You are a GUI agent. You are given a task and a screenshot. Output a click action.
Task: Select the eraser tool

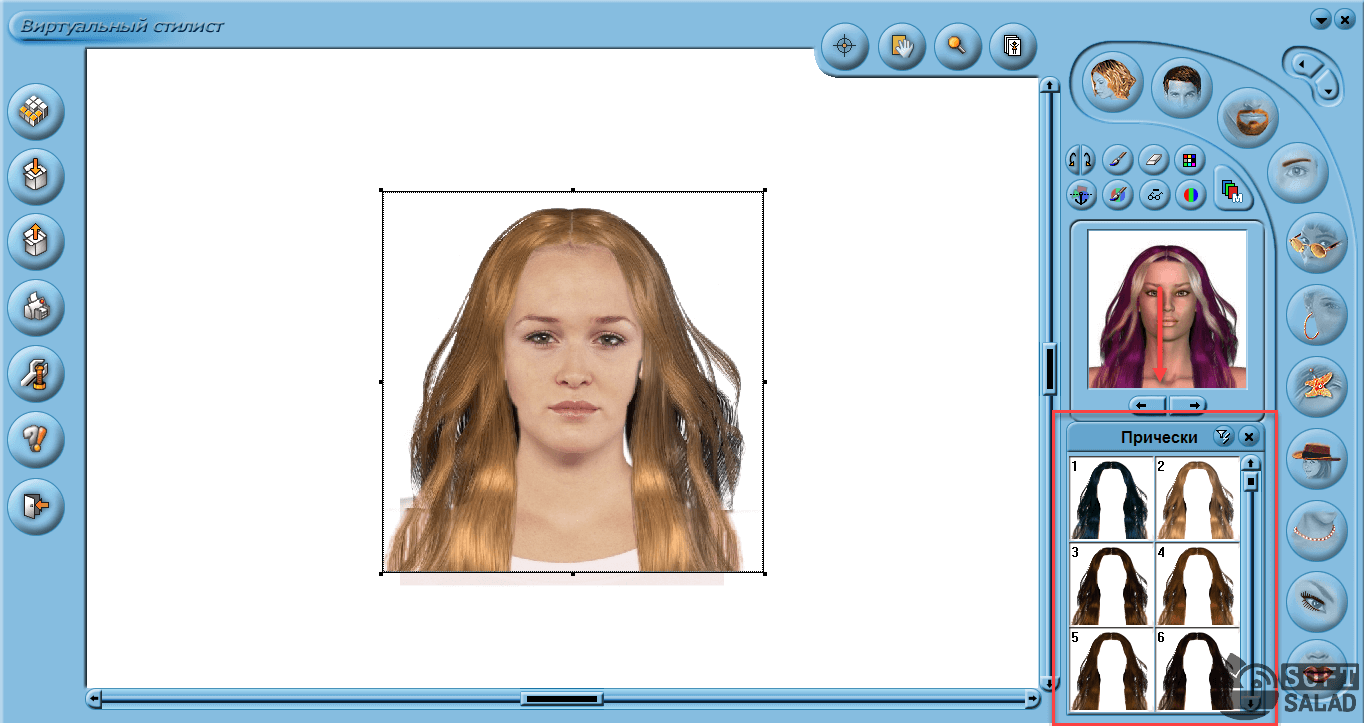1154,159
